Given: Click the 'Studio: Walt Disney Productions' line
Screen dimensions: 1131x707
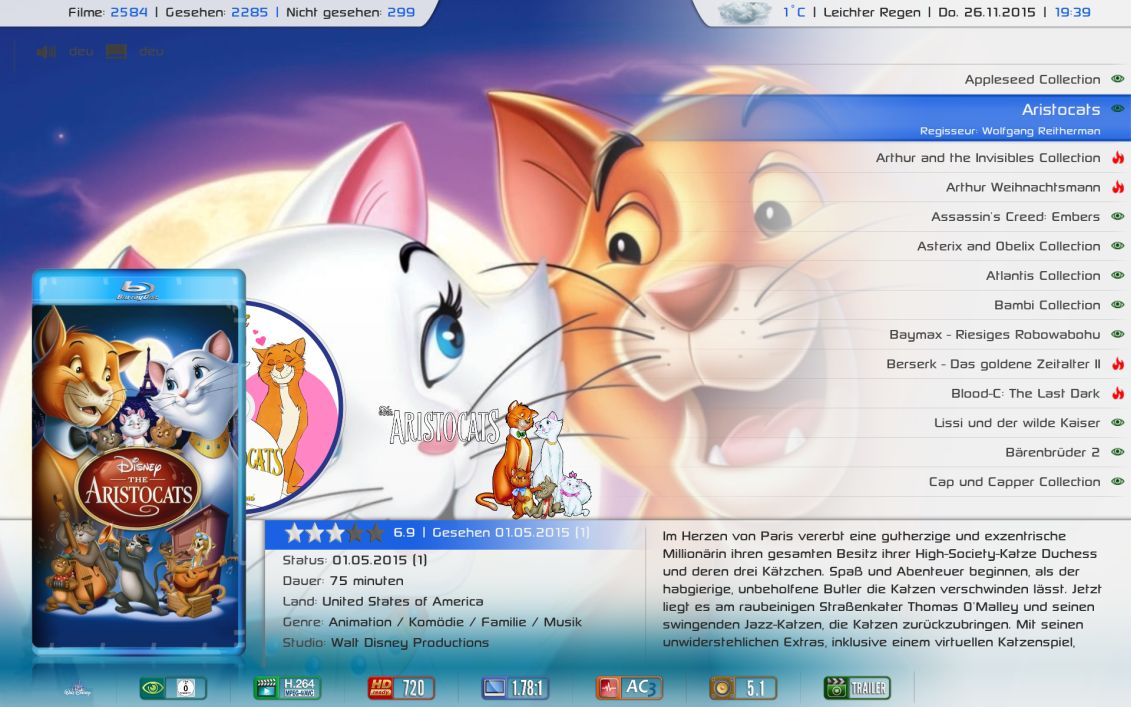Looking at the screenshot, I should [x=386, y=642].
